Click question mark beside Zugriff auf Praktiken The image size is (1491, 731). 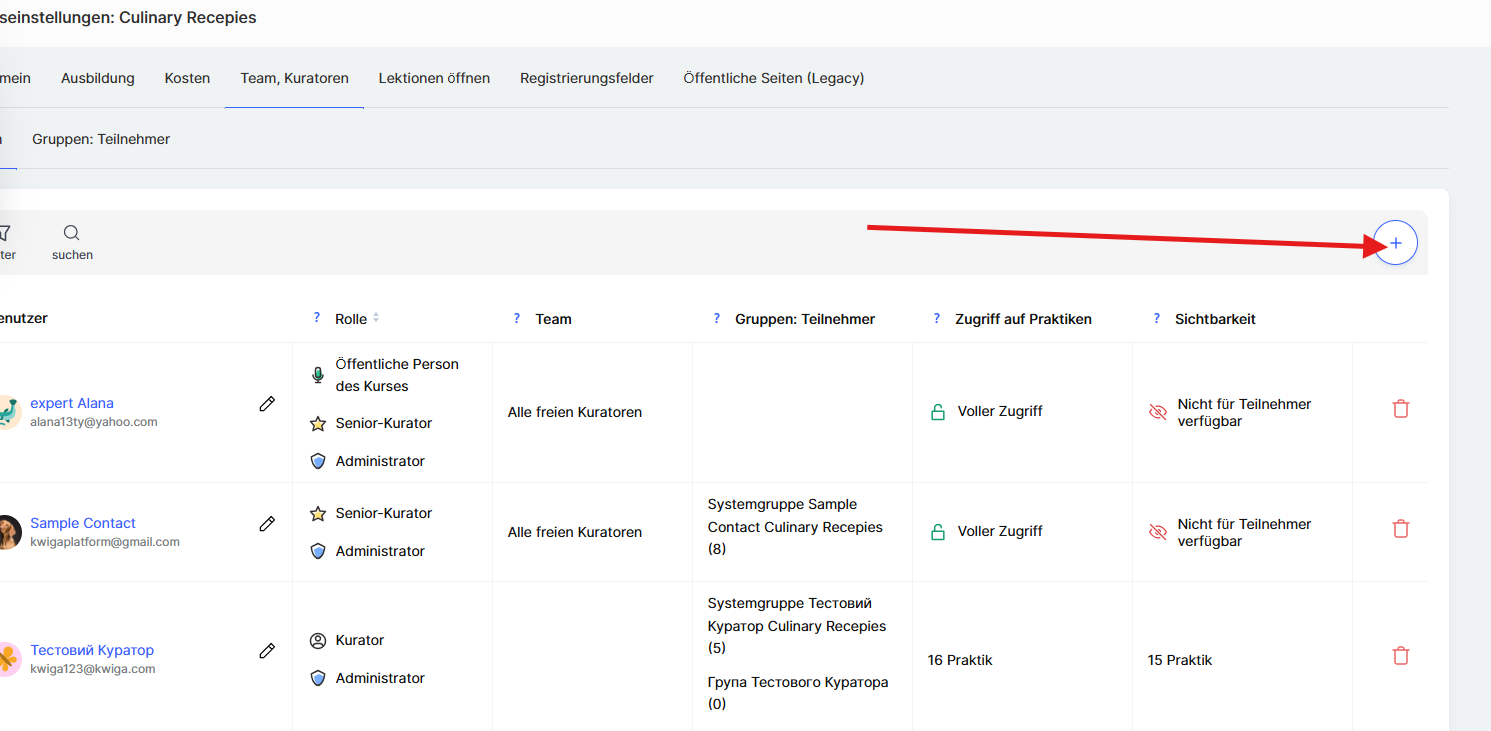click(937, 319)
